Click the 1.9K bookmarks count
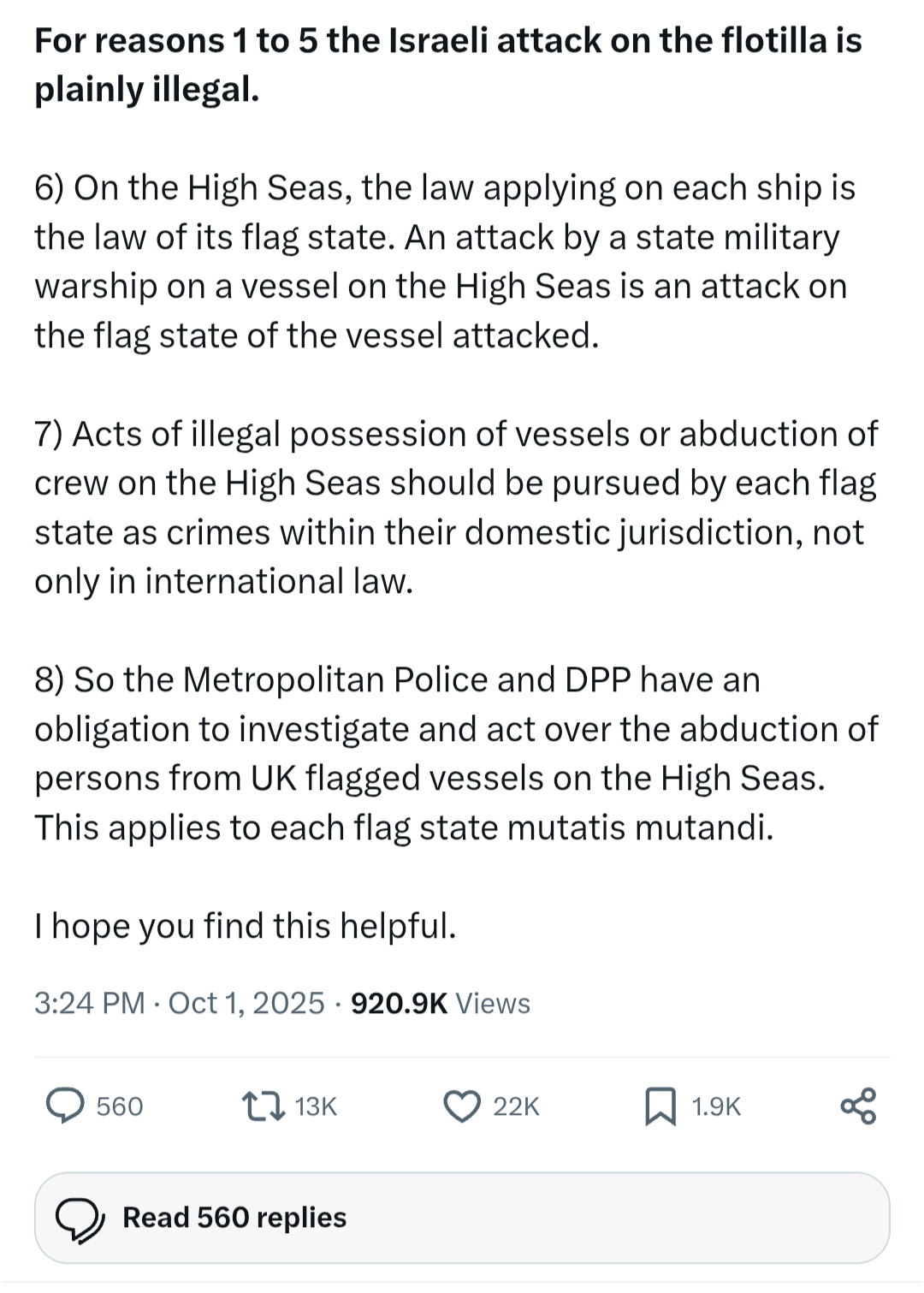The image size is (924, 1293). coord(716,1106)
